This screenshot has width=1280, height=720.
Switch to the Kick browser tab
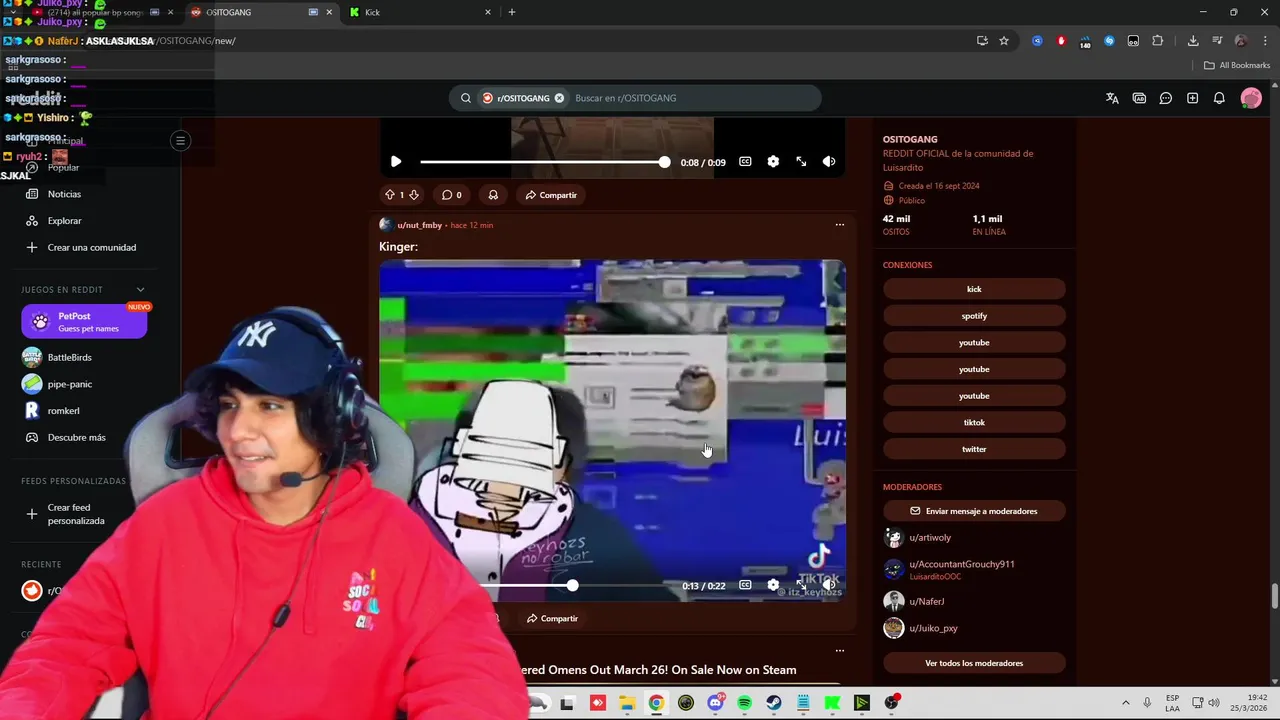[x=418, y=12]
